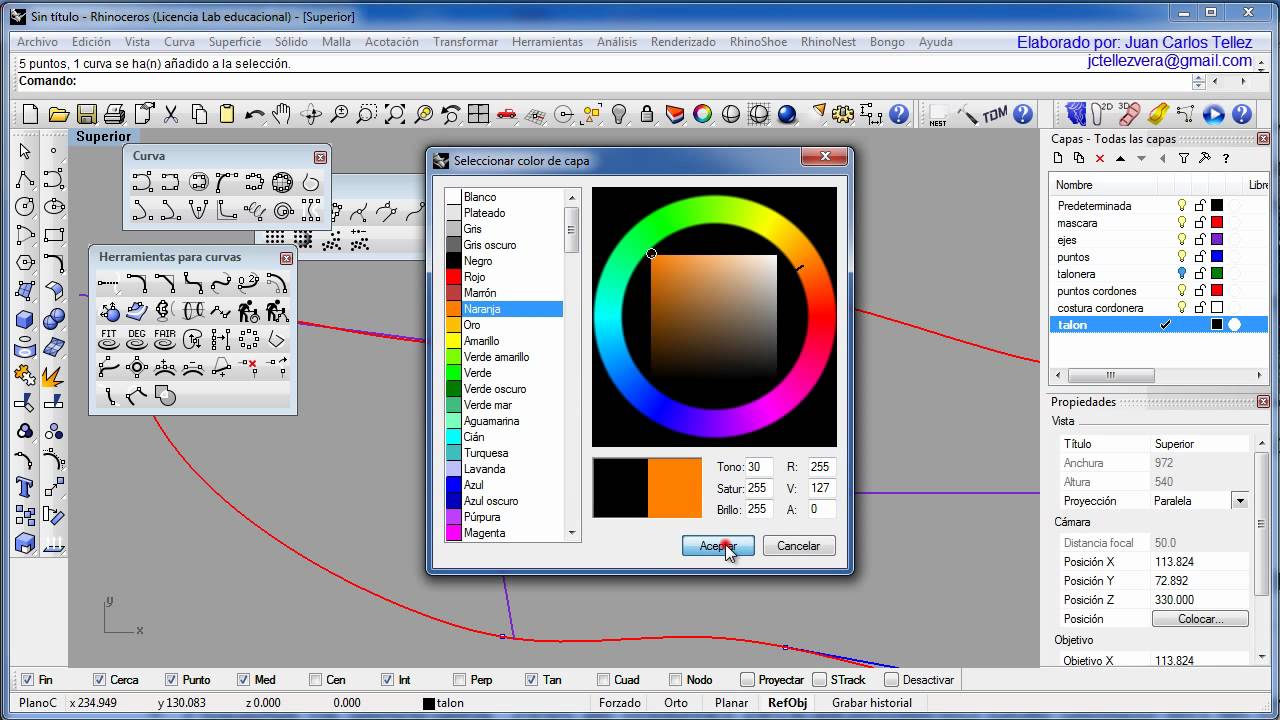Click the talonera layer green color swatch
Image resolution: width=1280 pixels, height=720 pixels.
pyautogui.click(x=1217, y=273)
